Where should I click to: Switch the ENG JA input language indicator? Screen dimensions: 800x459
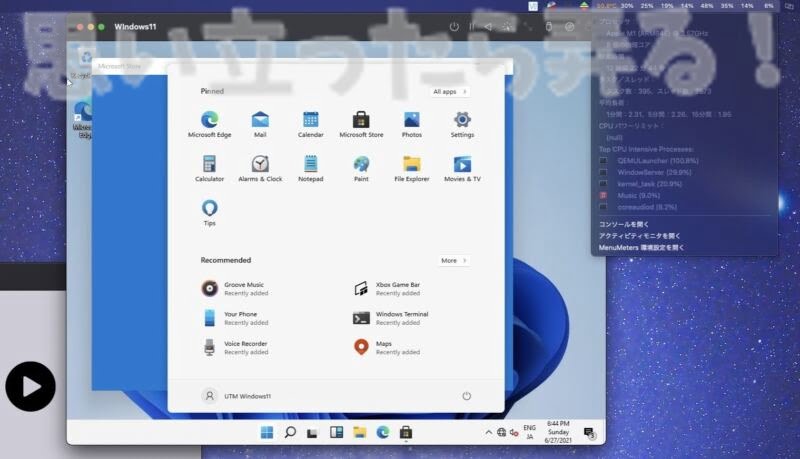click(x=530, y=432)
